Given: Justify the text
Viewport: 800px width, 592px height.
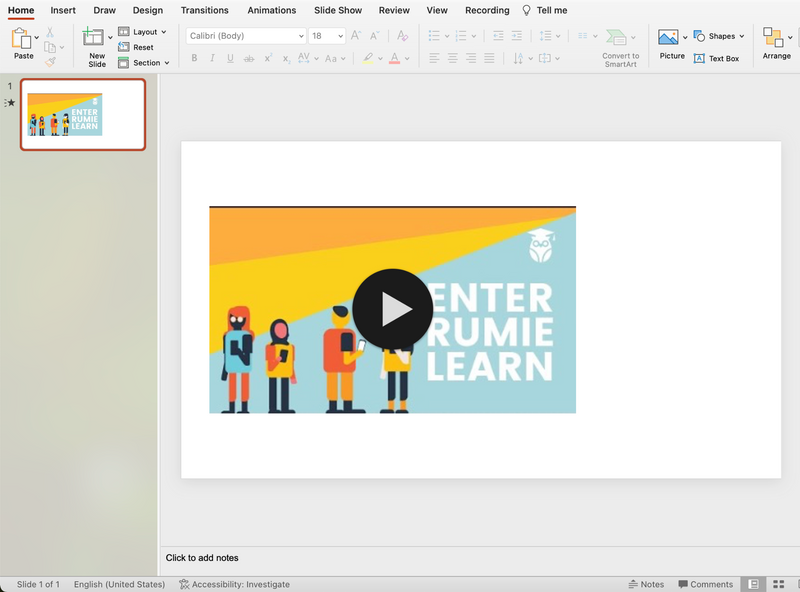Looking at the screenshot, I should (x=489, y=58).
